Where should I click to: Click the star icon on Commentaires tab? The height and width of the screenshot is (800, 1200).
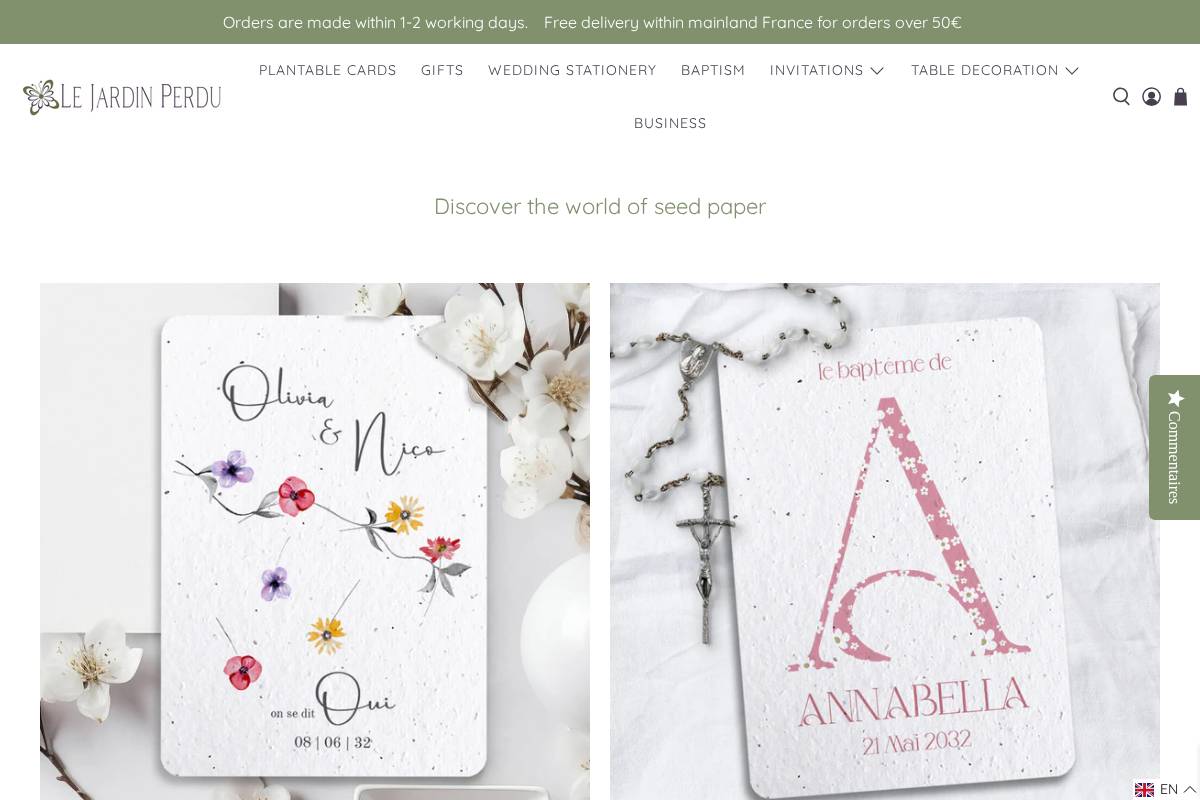[x=1176, y=397]
